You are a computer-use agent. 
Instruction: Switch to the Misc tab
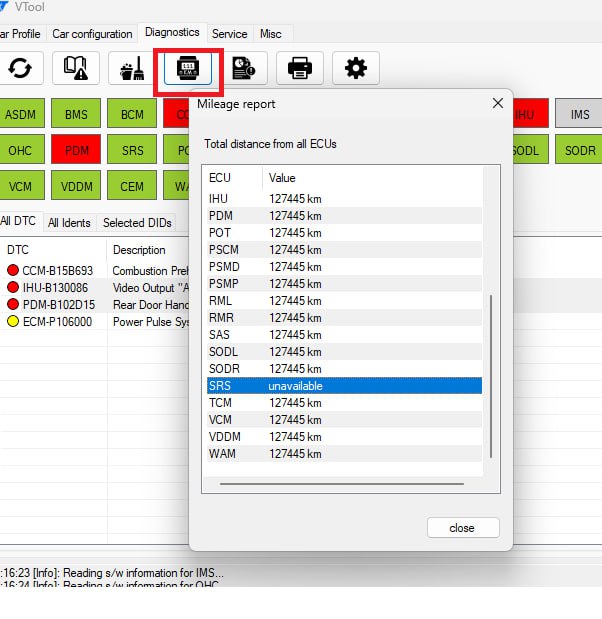tap(270, 34)
